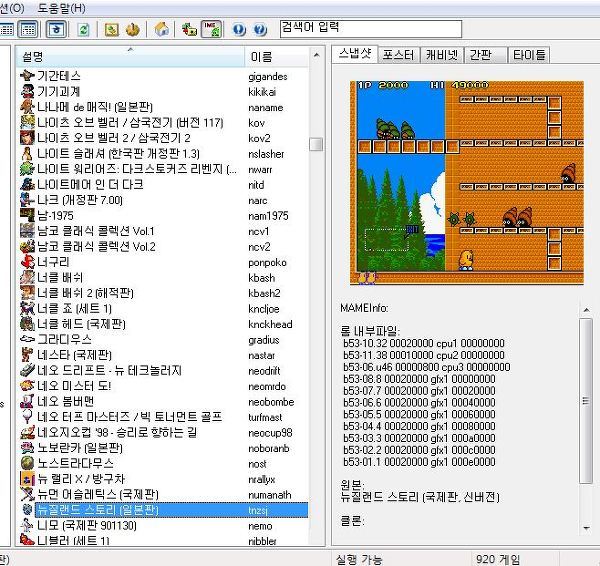Viewport: 600px width, 566px height.
Task: Click the 너구리 game icon
Action: (x=27, y=262)
